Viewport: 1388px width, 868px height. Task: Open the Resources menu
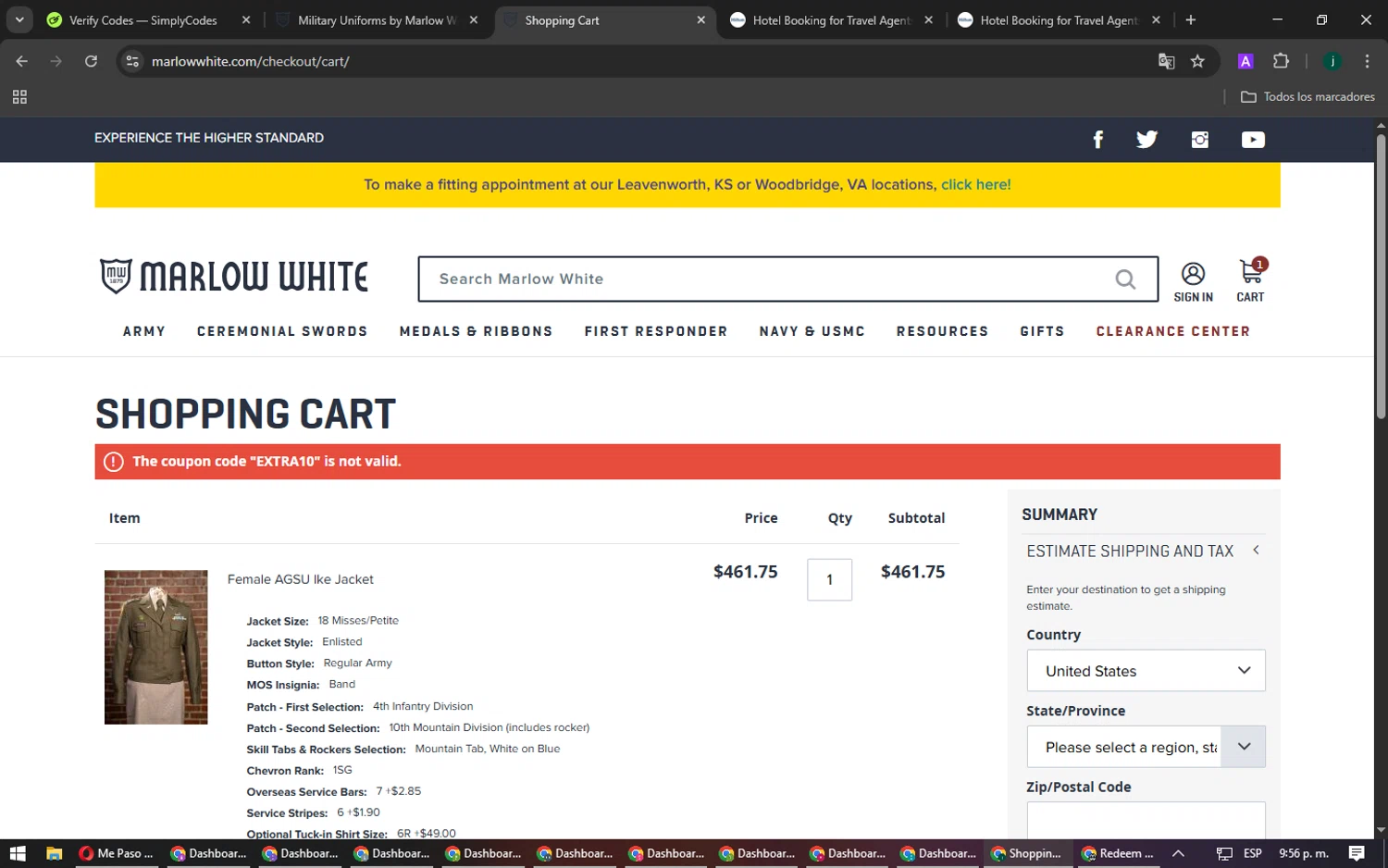pyautogui.click(x=942, y=331)
